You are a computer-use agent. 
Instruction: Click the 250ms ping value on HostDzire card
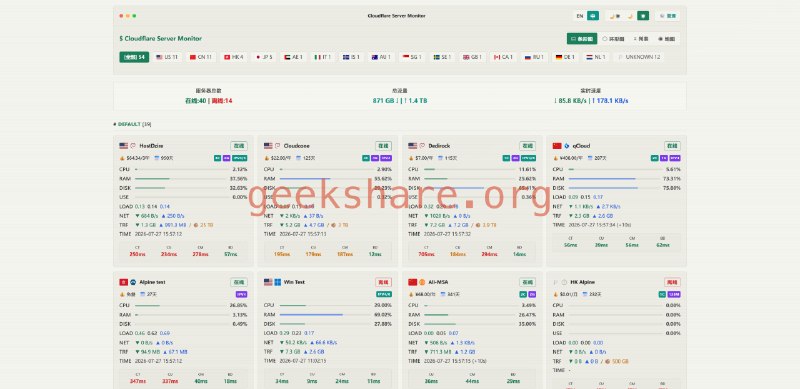click(x=137, y=254)
